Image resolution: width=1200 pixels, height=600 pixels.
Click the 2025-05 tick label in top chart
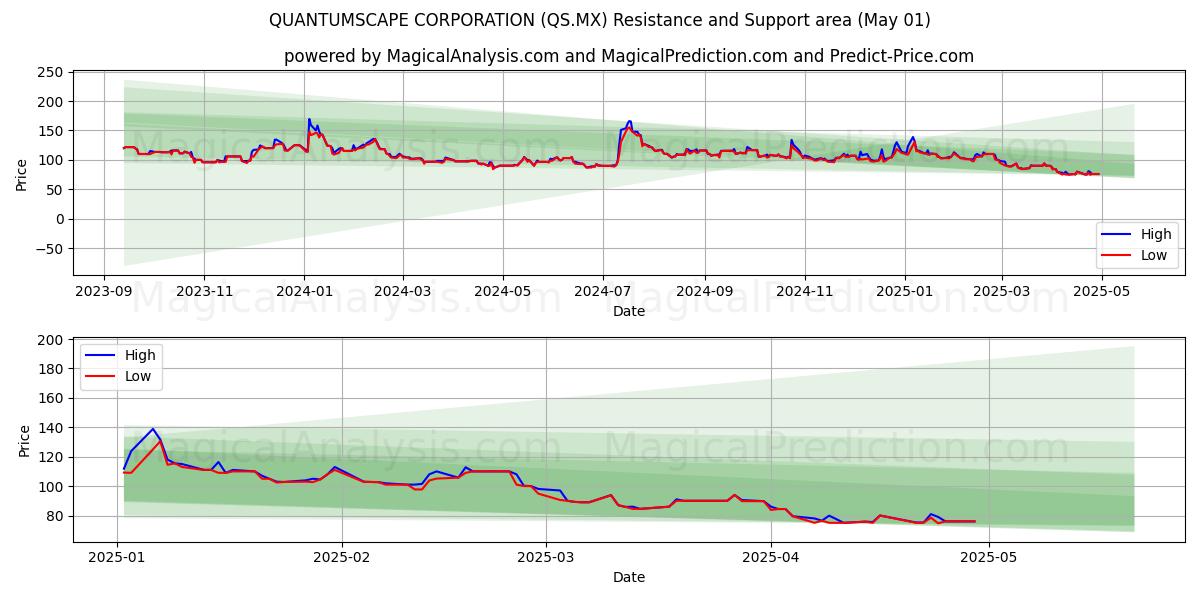pos(1102,290)
